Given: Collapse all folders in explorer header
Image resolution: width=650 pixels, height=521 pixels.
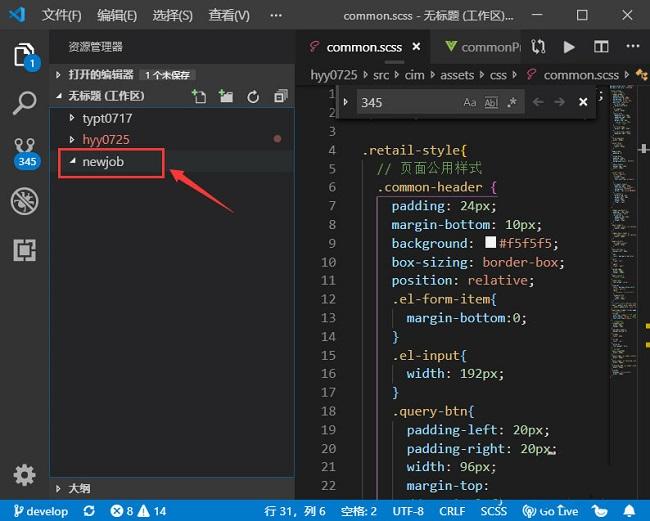Looking at the screenshot, I should click(x=280, y=96).
